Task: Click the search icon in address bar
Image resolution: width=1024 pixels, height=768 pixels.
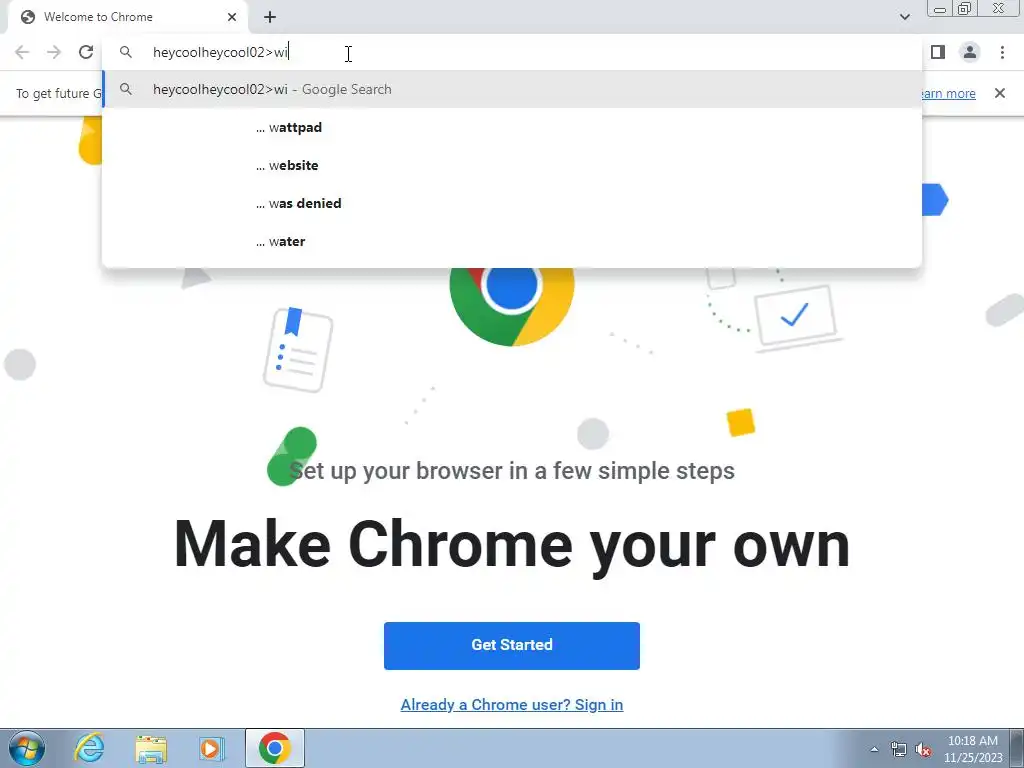Action: pyautogui.click(x=126, y=52)
